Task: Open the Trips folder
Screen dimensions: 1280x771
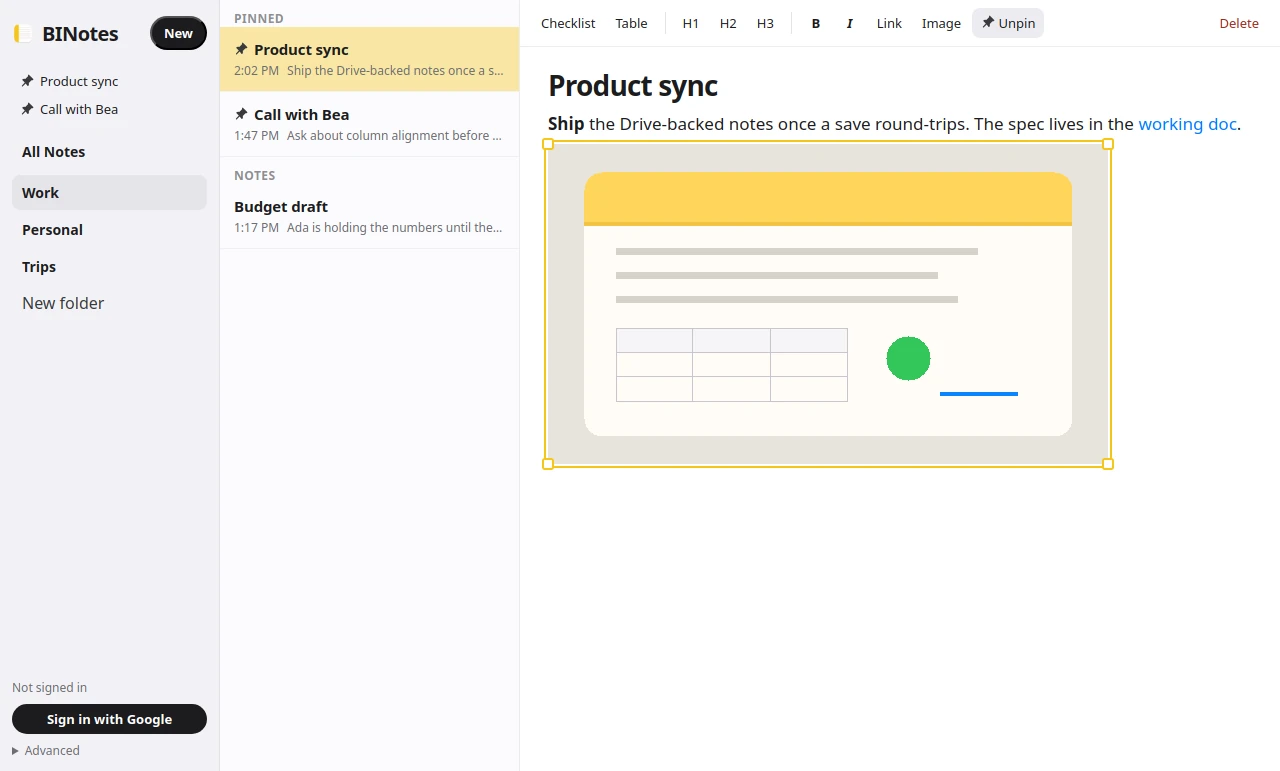Action: coord(109,267)
